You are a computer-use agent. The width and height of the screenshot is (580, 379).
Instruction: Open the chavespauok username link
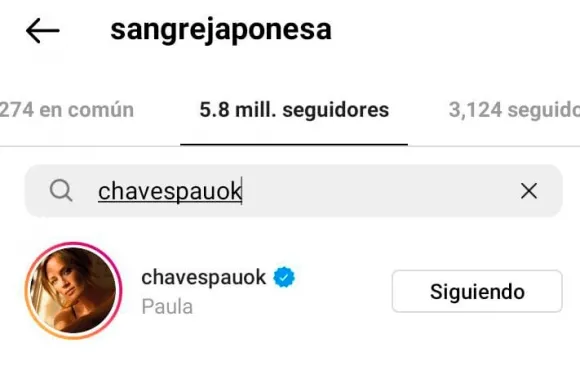click(x=203, y=277)
